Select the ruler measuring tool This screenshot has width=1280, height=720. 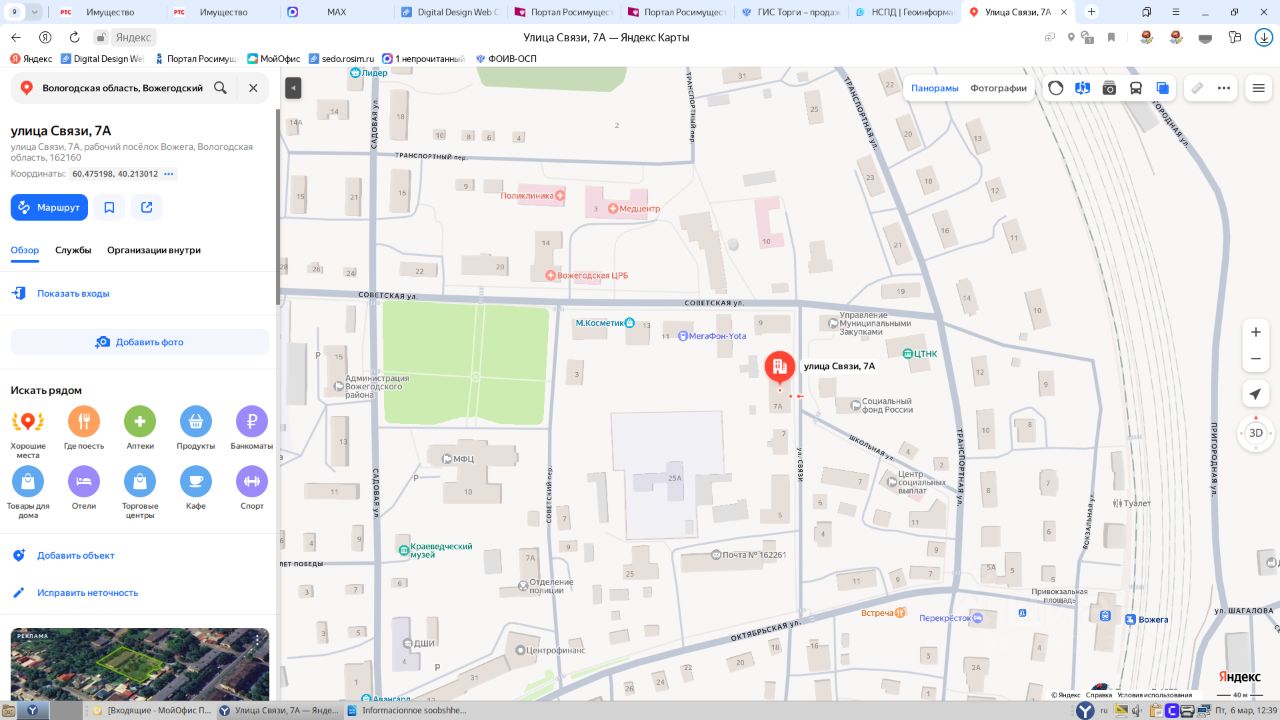coord(1197,88)
